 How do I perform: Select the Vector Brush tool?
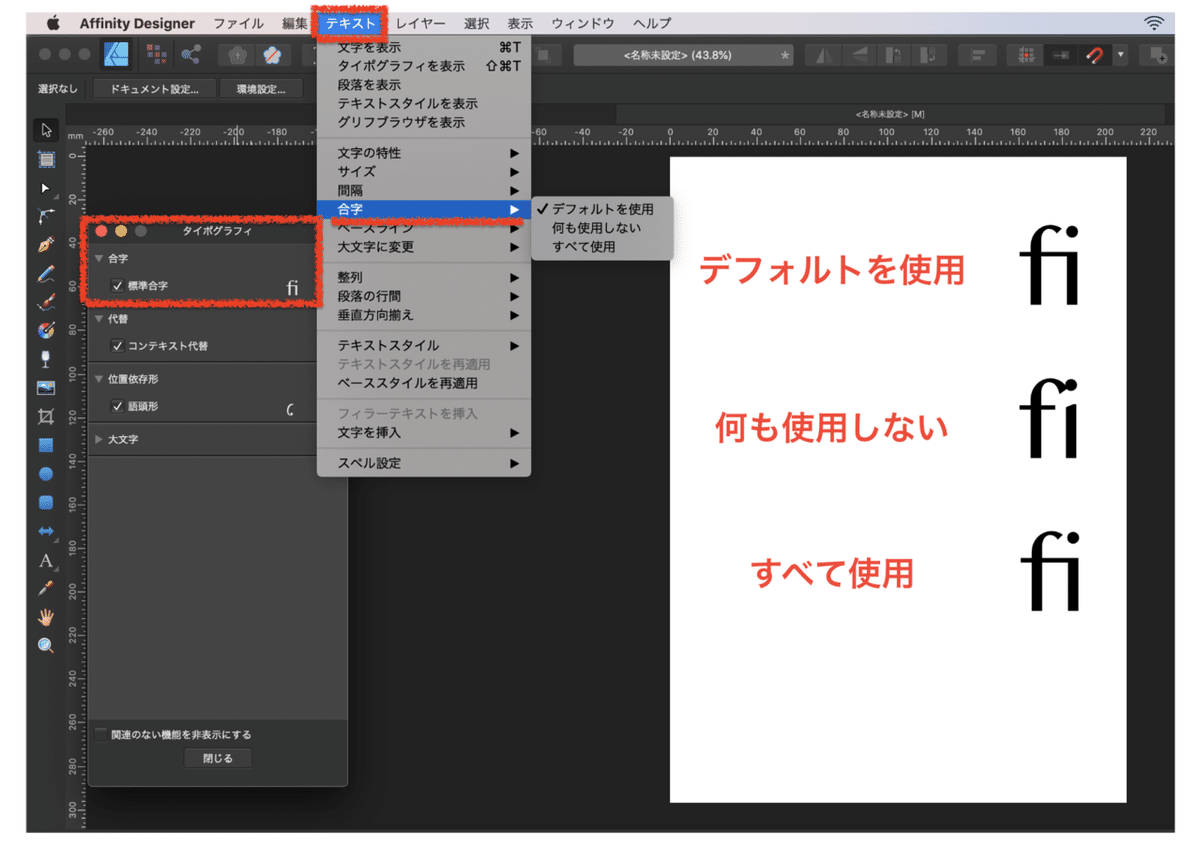click(46, 302)
